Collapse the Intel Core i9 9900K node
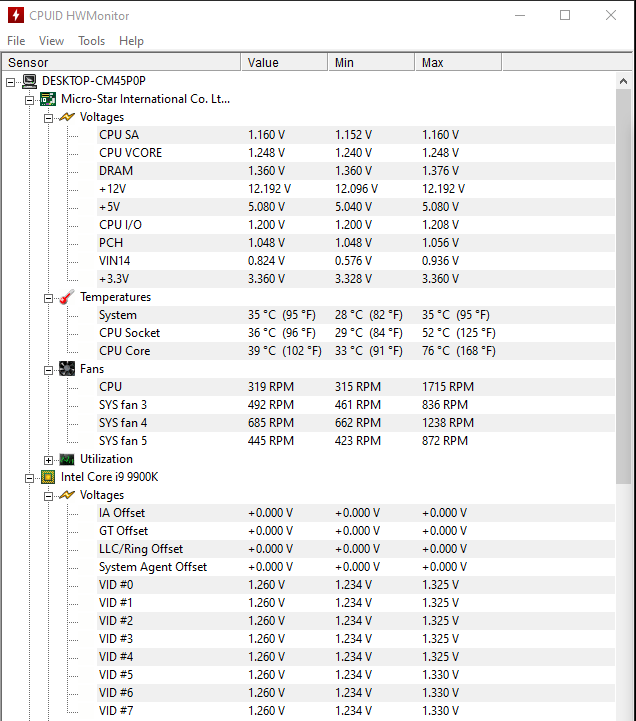 [x=29, y=479]
